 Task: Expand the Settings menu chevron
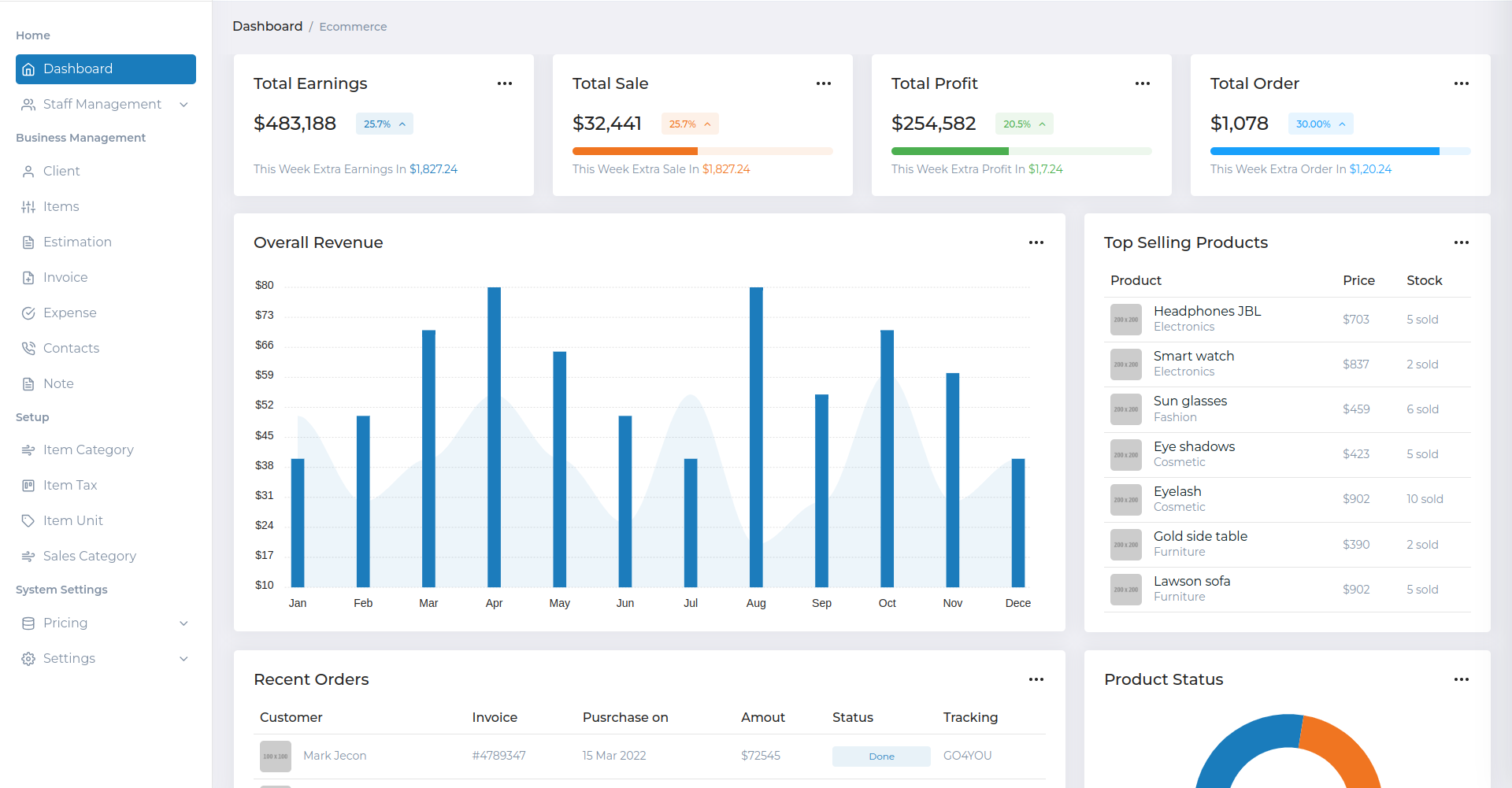click(x=183, y=659)
